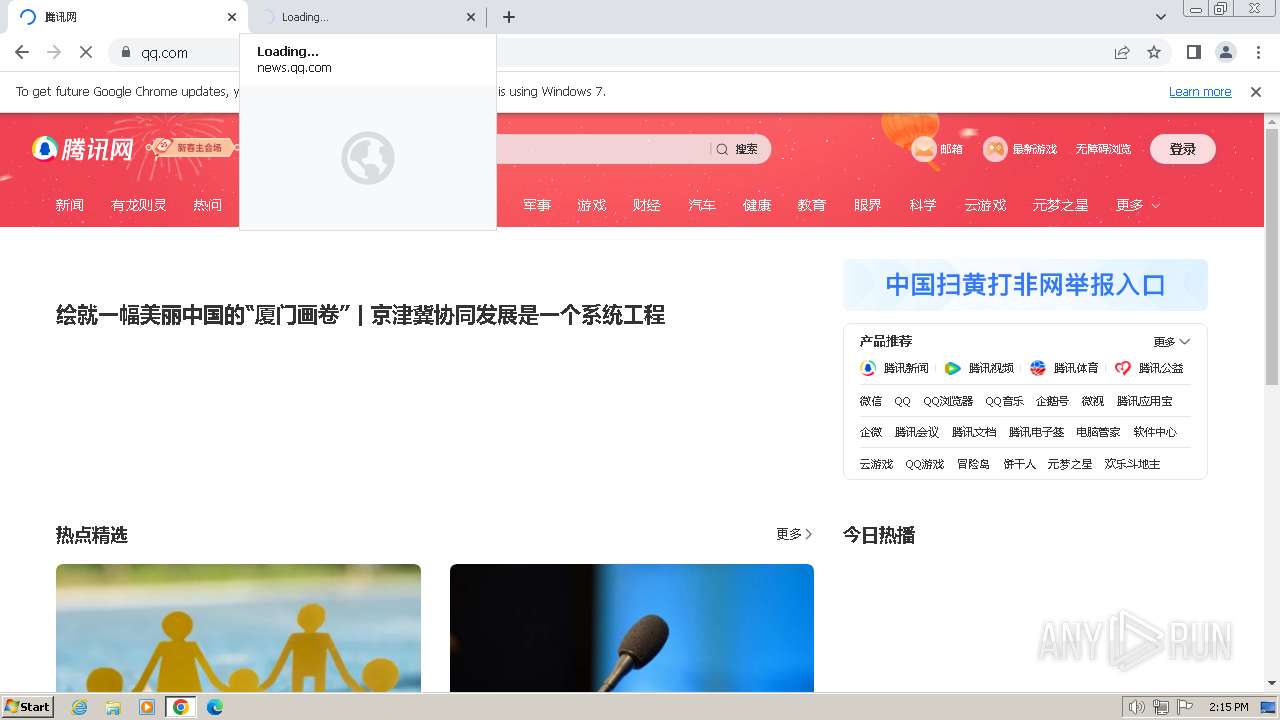Image resolution: width=1280 pixels, height=720 pixels.
Task: Click the 腾讯会议 link
Action: [917, 432]
